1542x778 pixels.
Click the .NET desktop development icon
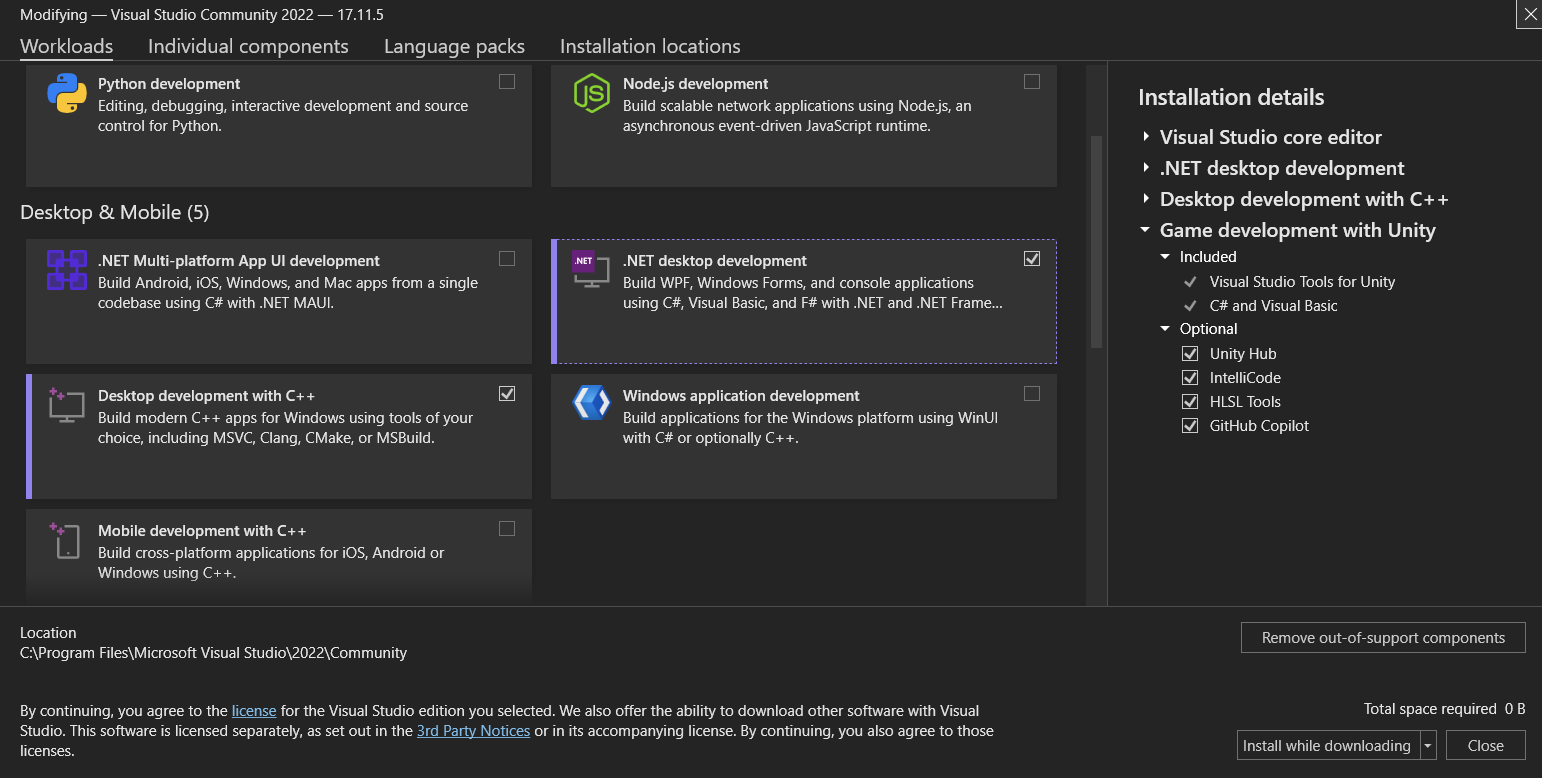pyautogui.click(x=589, y=269)
